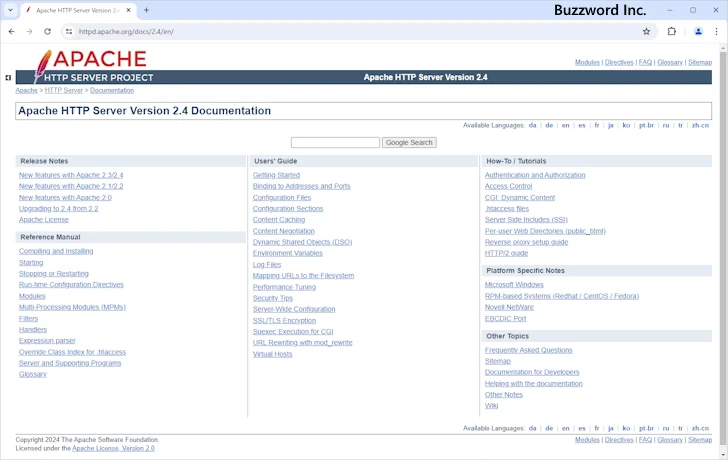Open Glossary link in top navigation

(669, 62)
